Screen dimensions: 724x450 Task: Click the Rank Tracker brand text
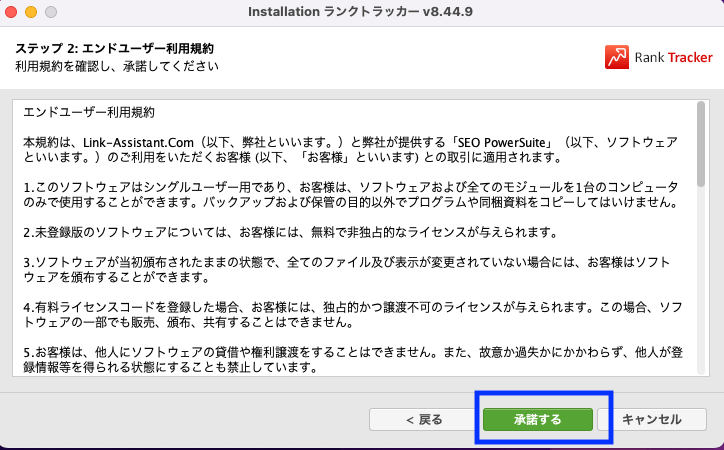pos(674,57)
